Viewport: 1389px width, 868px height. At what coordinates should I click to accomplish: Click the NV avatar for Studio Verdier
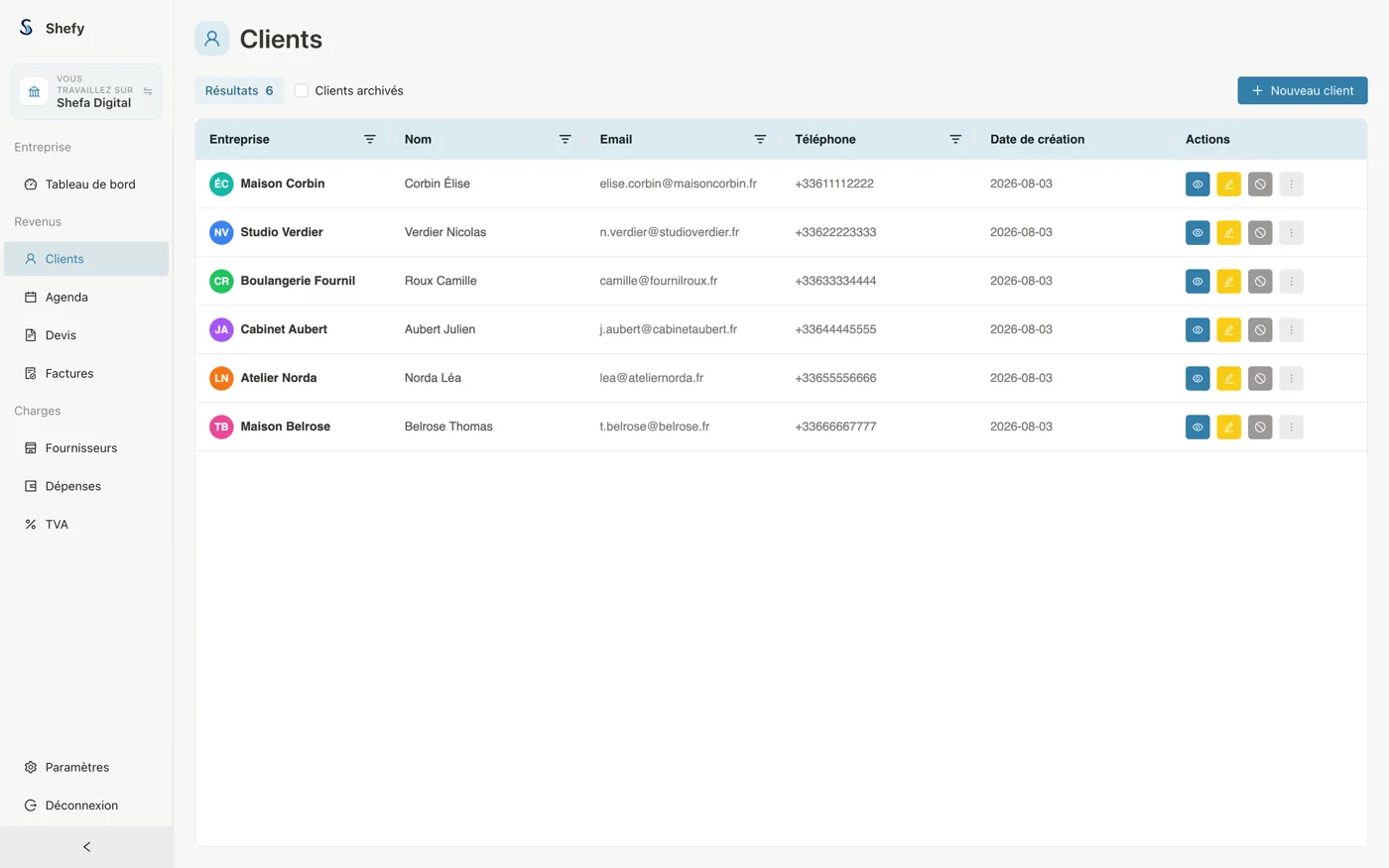tap(221, 232)
